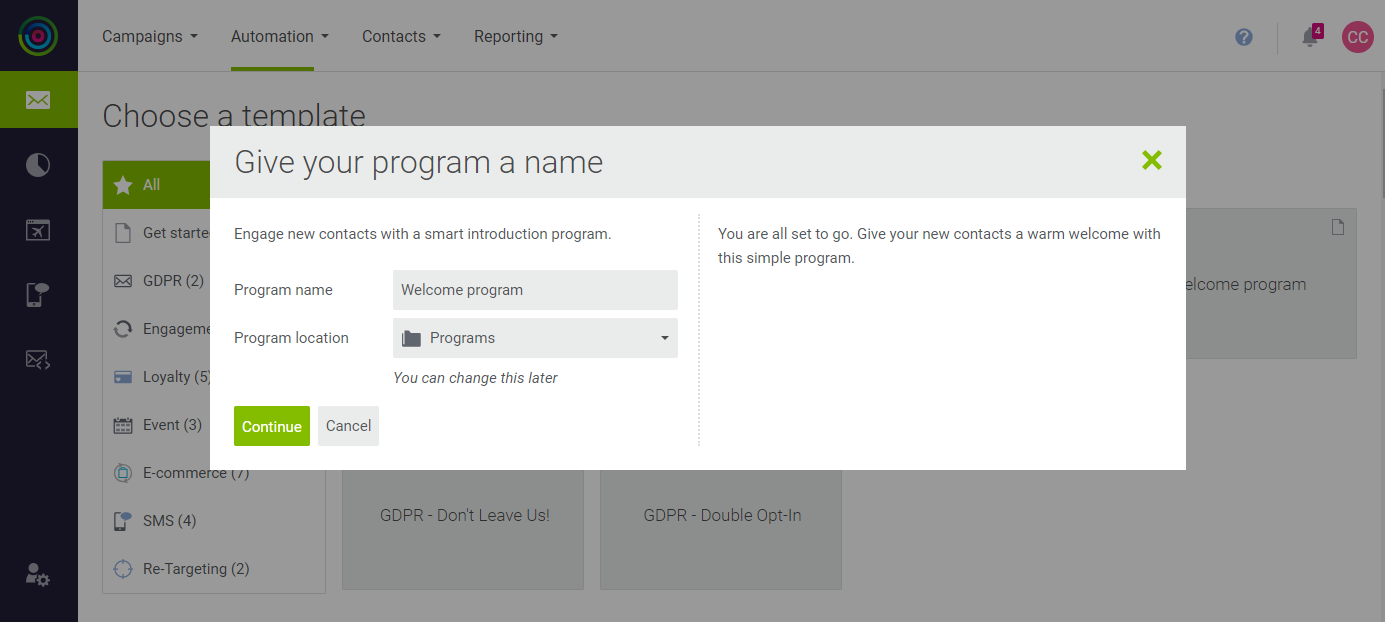Click the Cancel button
Viewport: 1385px width, 622px height.
click(x=348, y=426)
